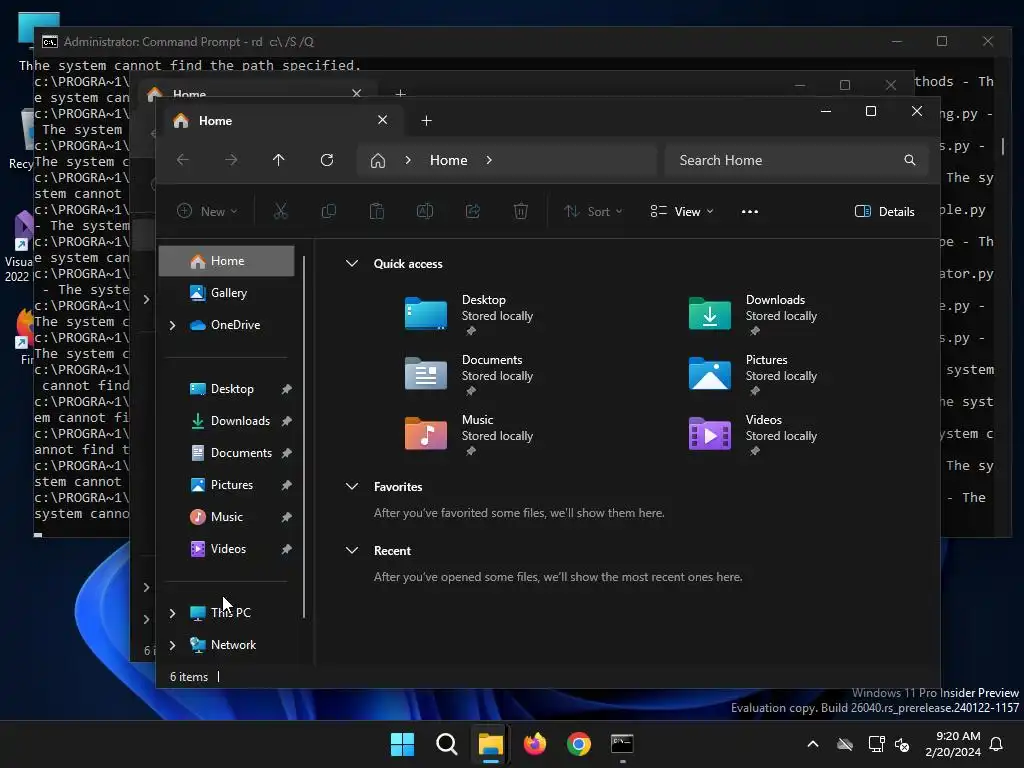Click the Share icon in toolbar
This screenshot has height=768, width=1024.
(x=473, y=211)
